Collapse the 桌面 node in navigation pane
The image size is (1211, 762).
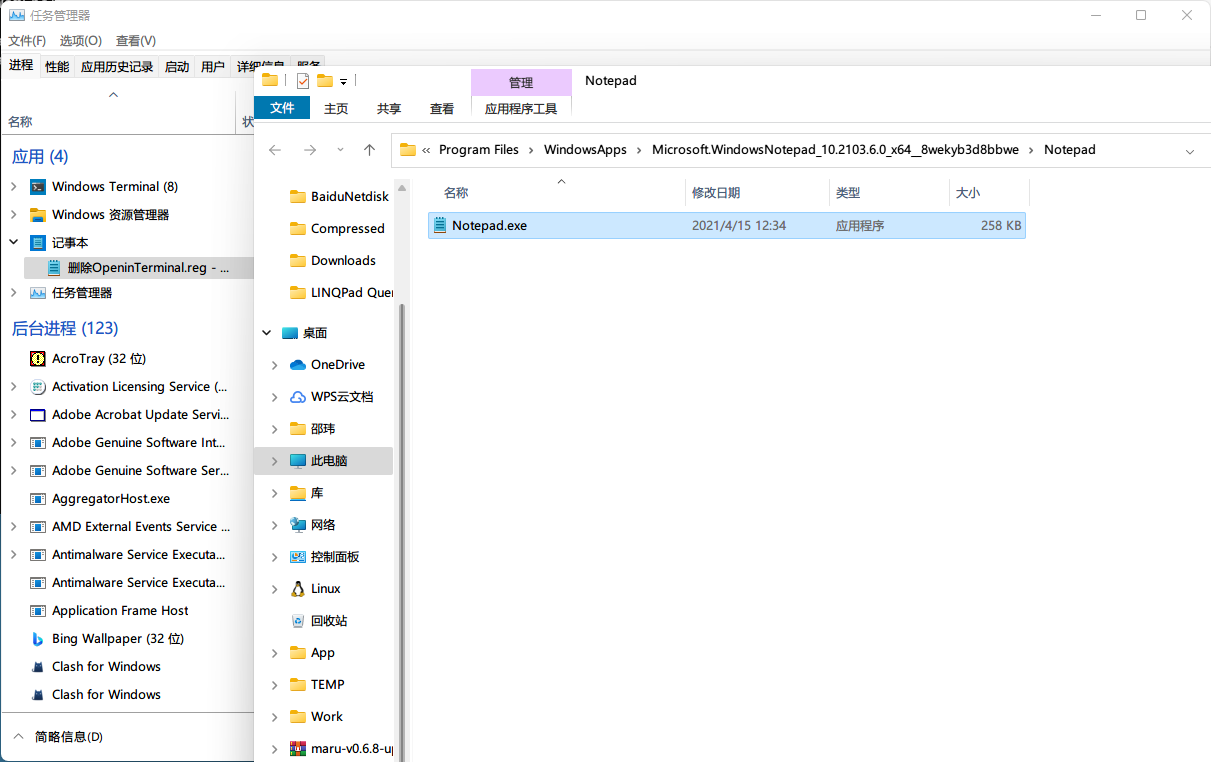click(x=266, y=332)
